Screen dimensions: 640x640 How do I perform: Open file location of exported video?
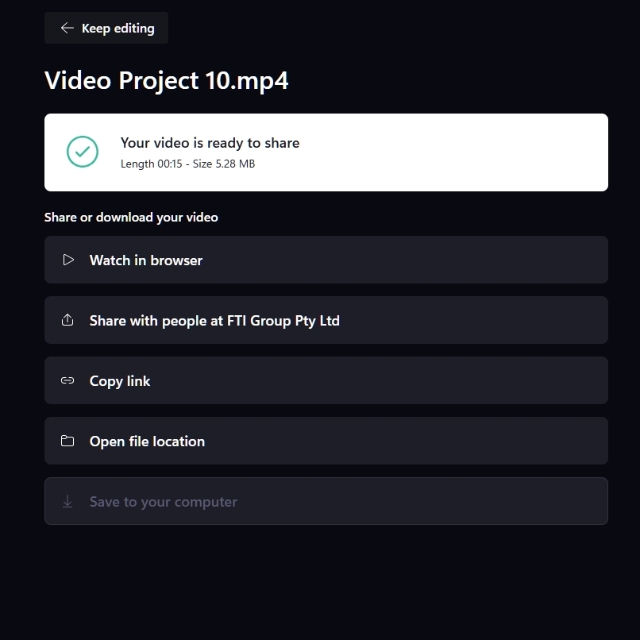[x=326, y=441]
